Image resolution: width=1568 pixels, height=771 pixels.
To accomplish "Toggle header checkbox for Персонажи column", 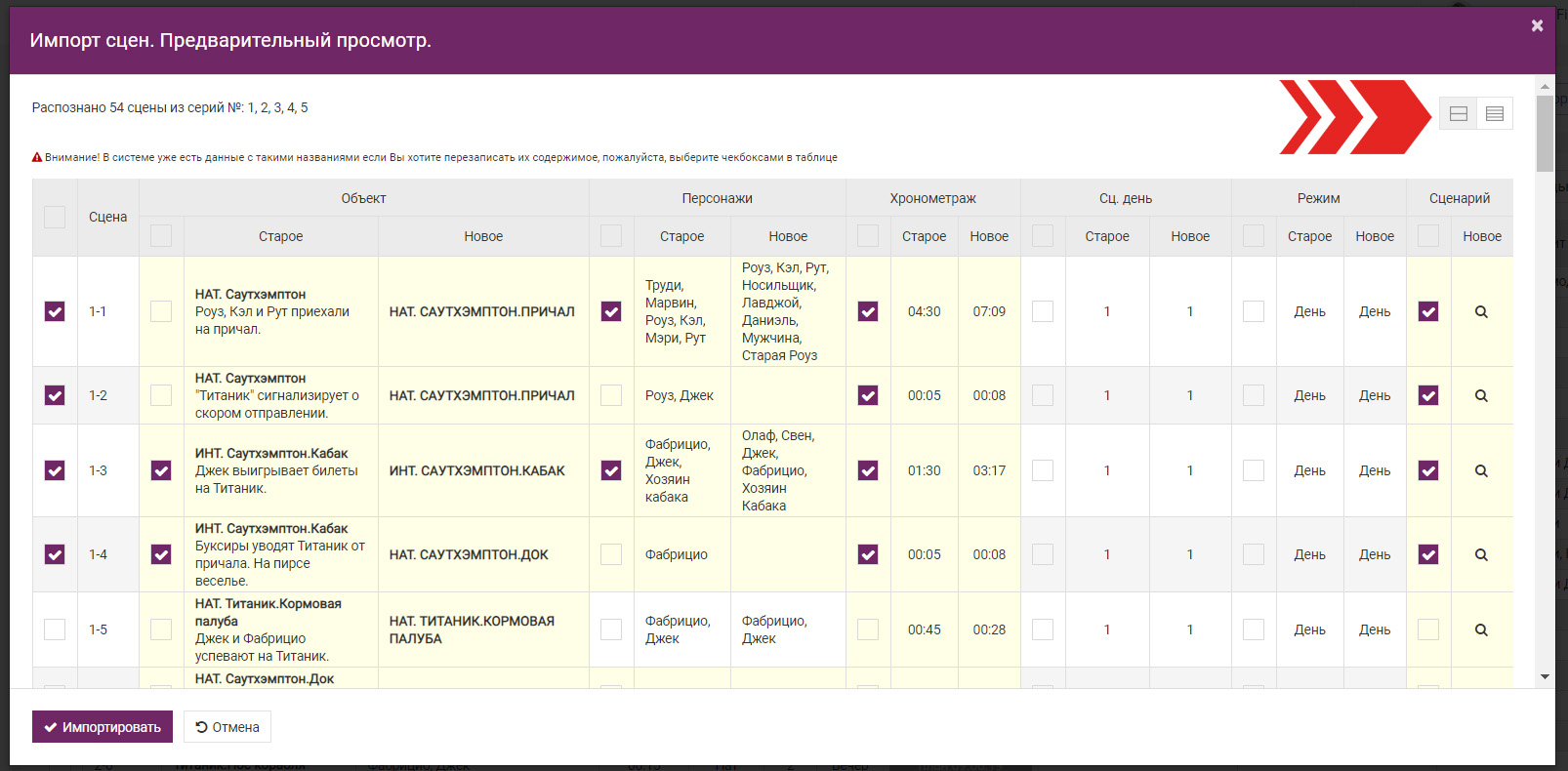I will (611, 236).
